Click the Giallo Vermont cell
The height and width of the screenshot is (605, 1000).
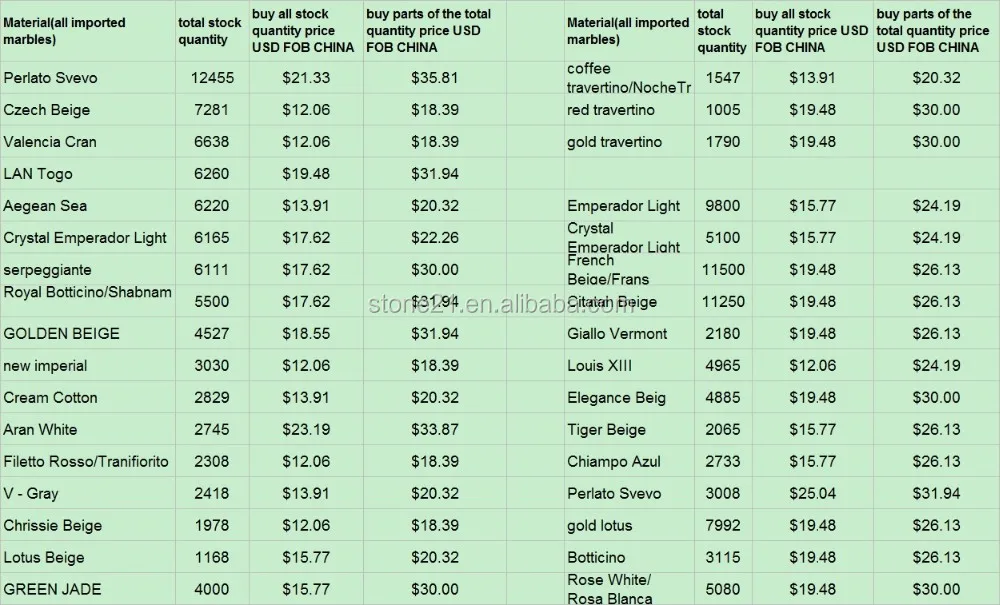pos(615,334)
